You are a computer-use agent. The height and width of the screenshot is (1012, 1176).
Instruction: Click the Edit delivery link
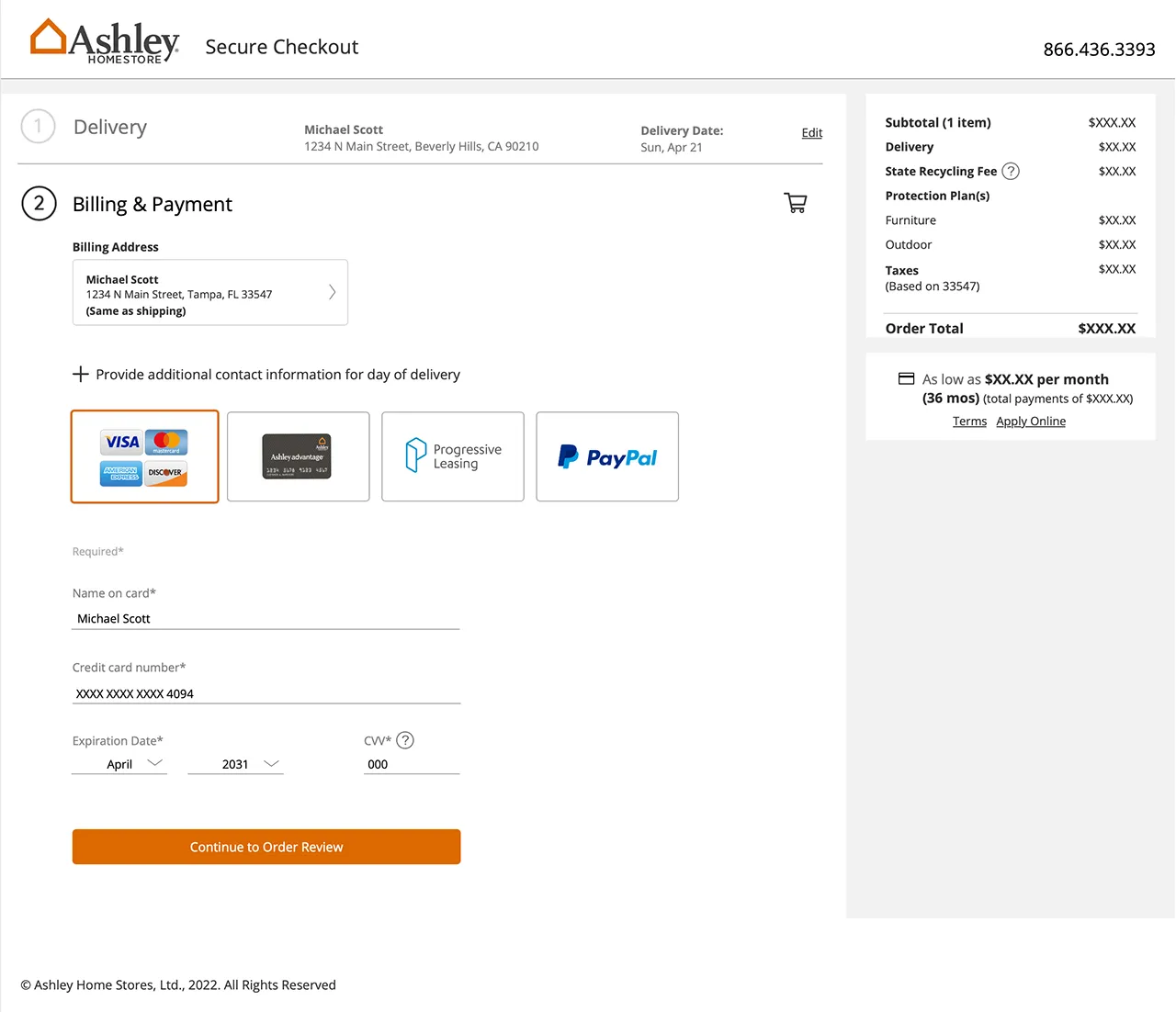click(x=811, y=133)
